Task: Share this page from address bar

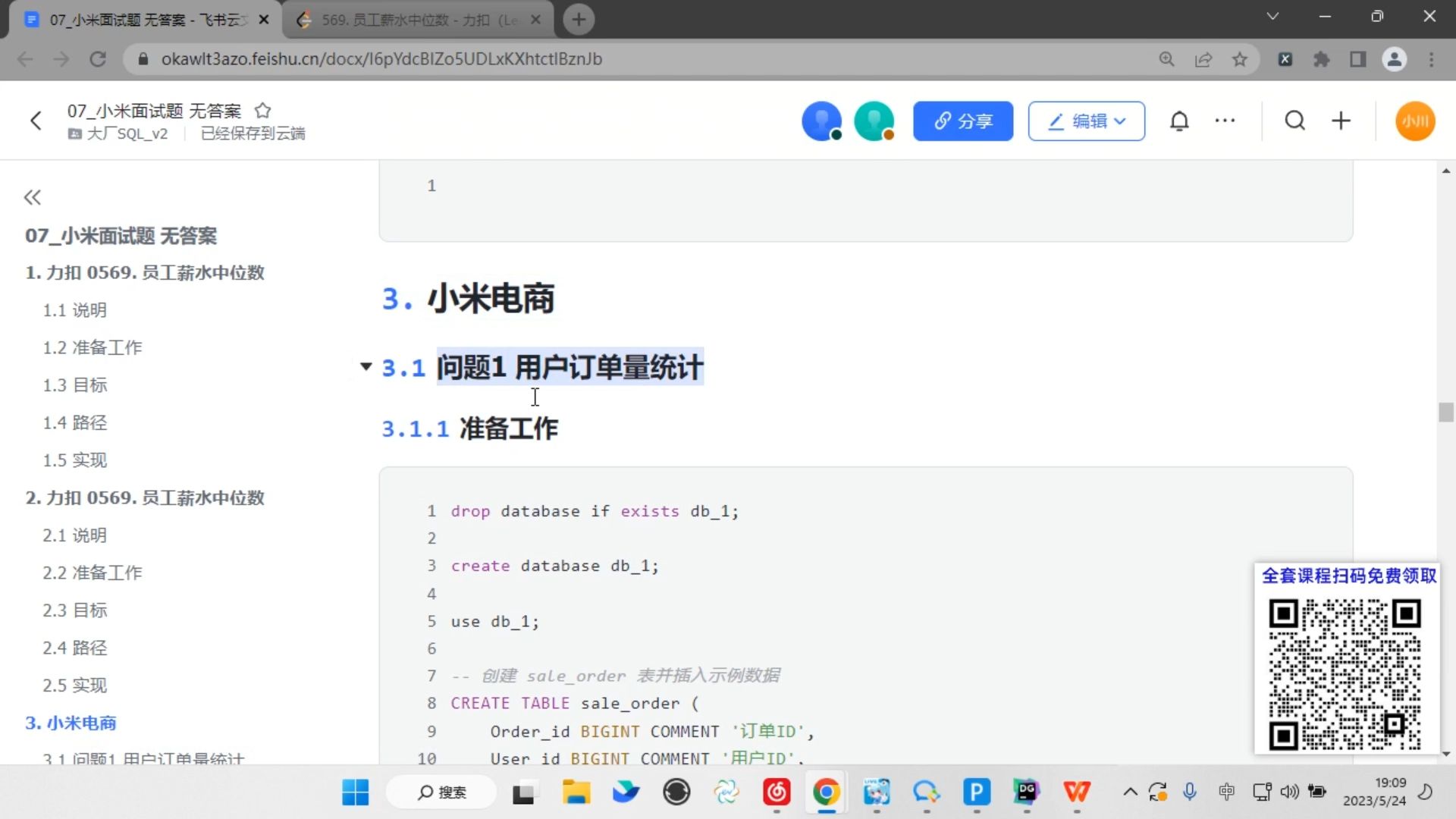Action: pos(1203,59)
